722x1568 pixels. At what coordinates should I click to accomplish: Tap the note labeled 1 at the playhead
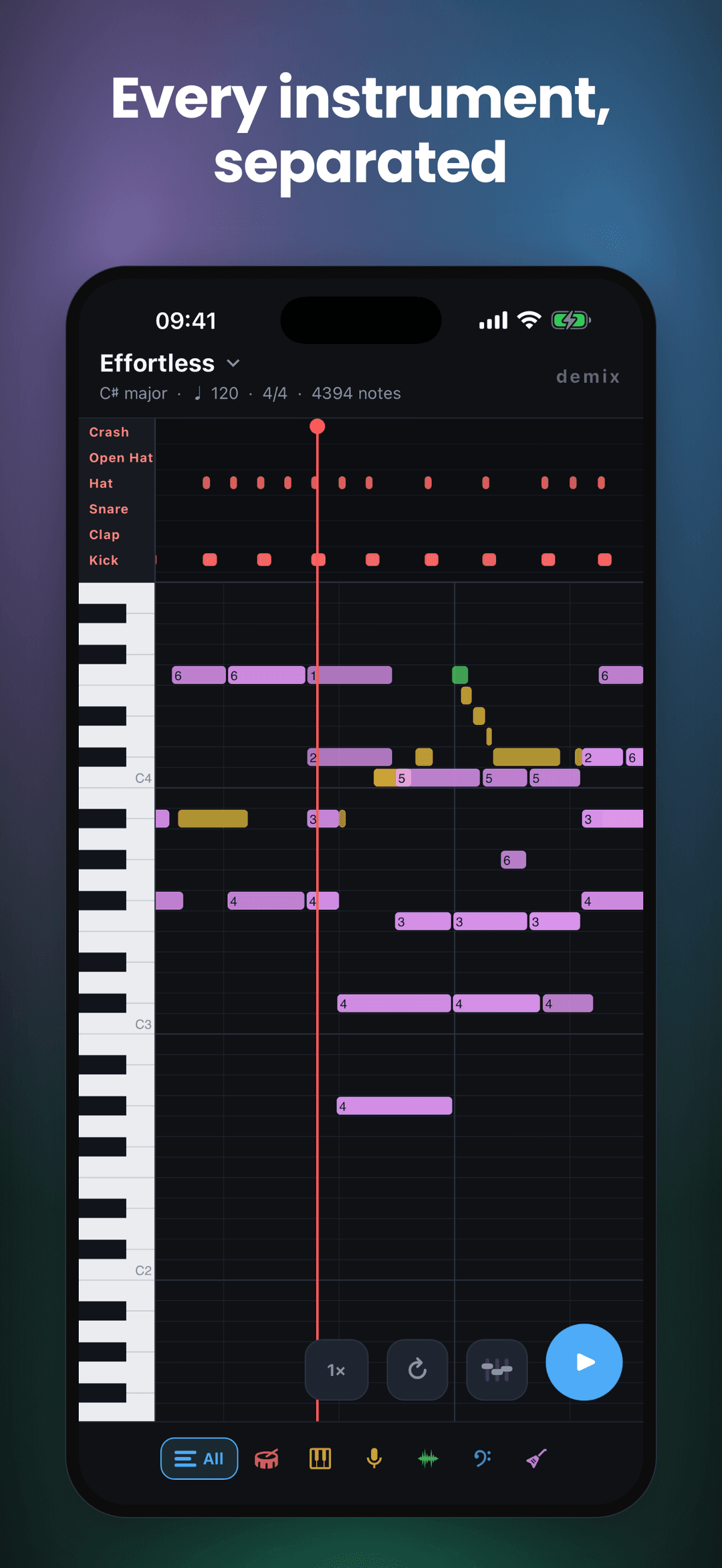(x=350, y=675)
